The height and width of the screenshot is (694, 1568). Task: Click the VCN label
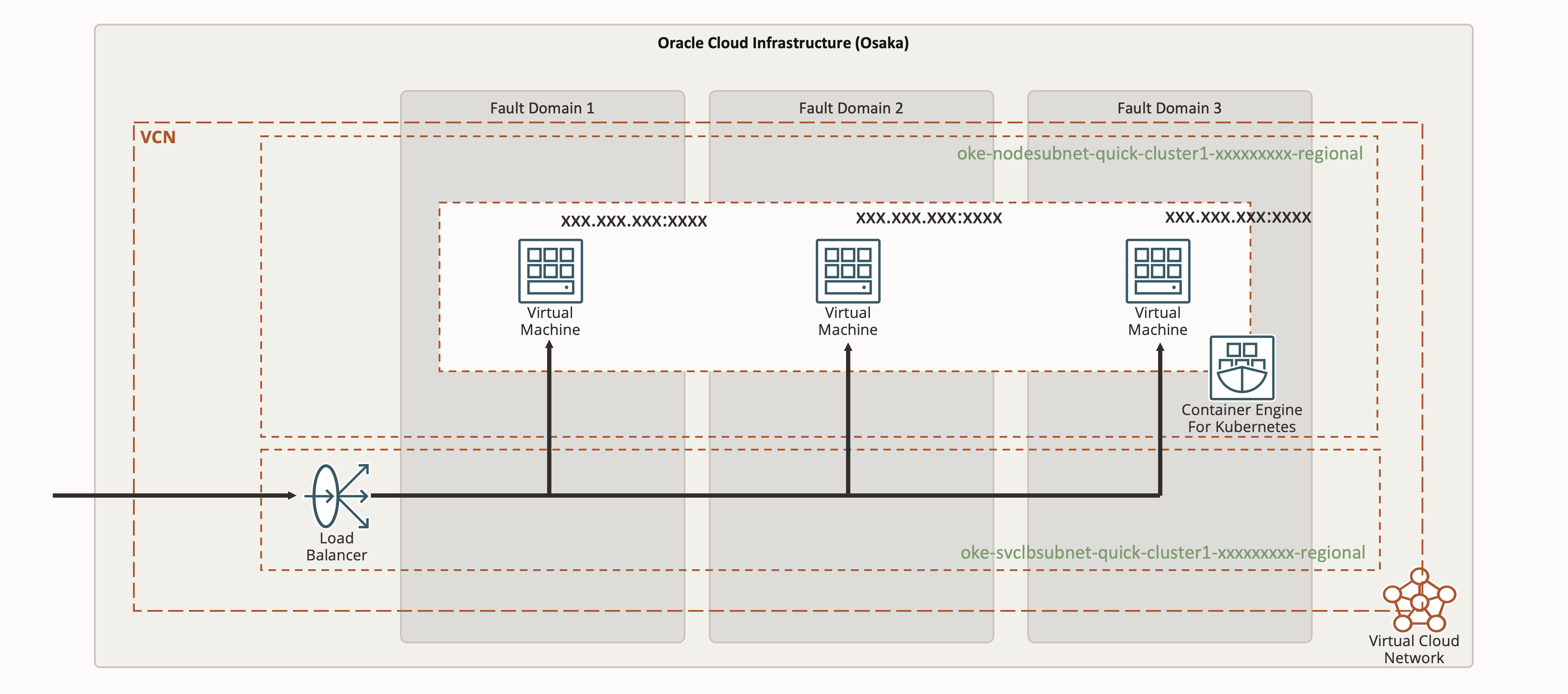click(x=158, y=138)
